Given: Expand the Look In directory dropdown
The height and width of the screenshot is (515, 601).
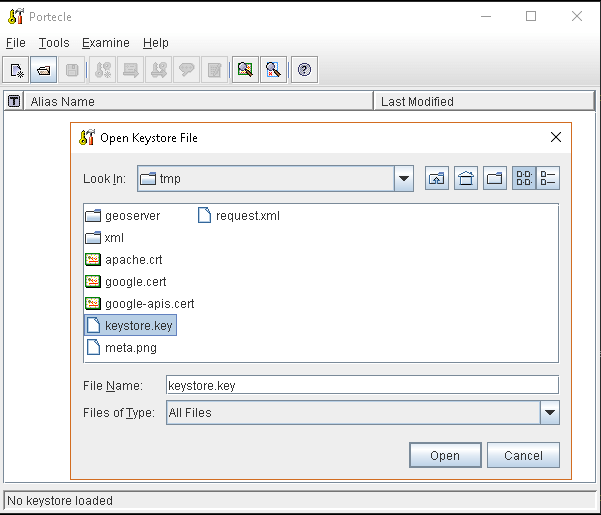Looking at the screenshot, I should point(404,179).
